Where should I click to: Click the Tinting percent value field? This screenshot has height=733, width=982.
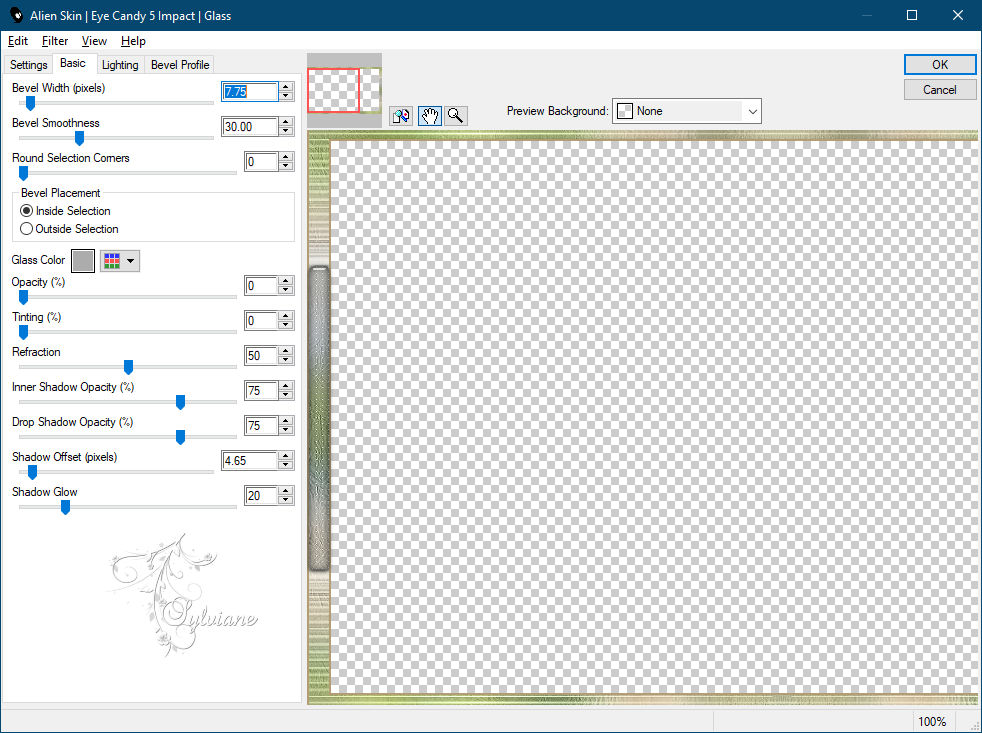click(261, 321)
